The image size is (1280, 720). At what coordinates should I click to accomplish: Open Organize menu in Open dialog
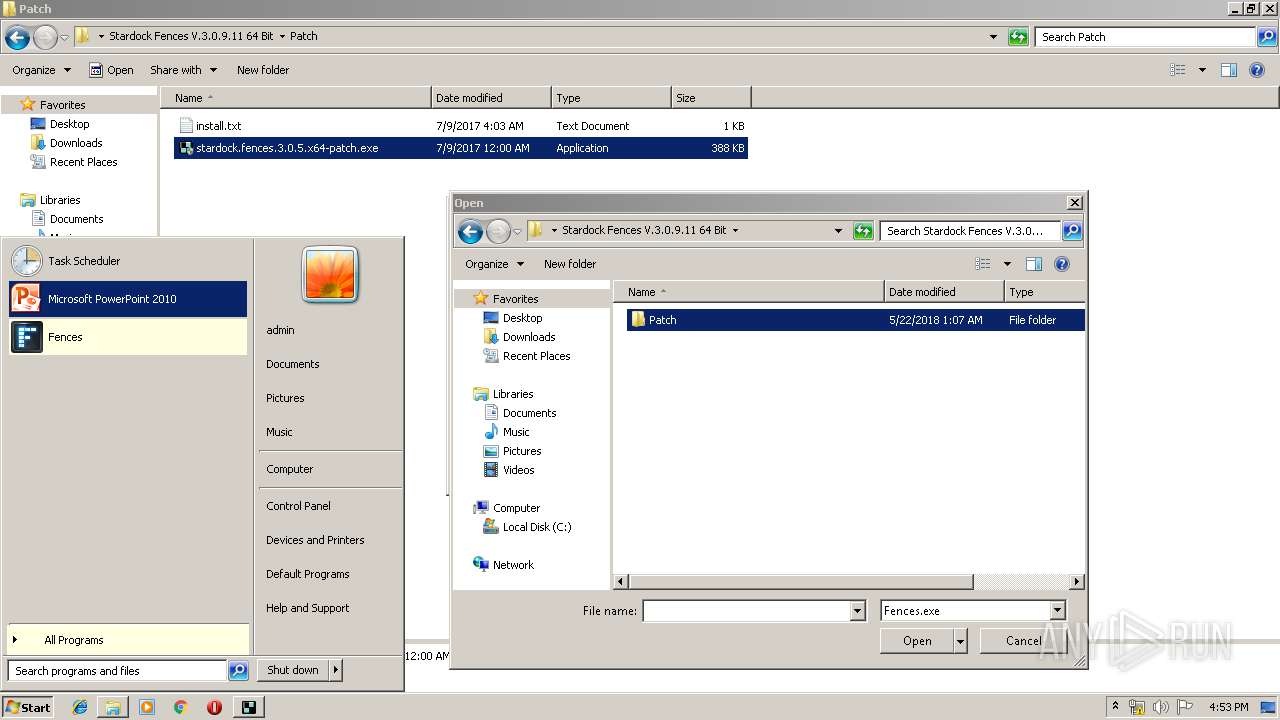coord(495,264)
